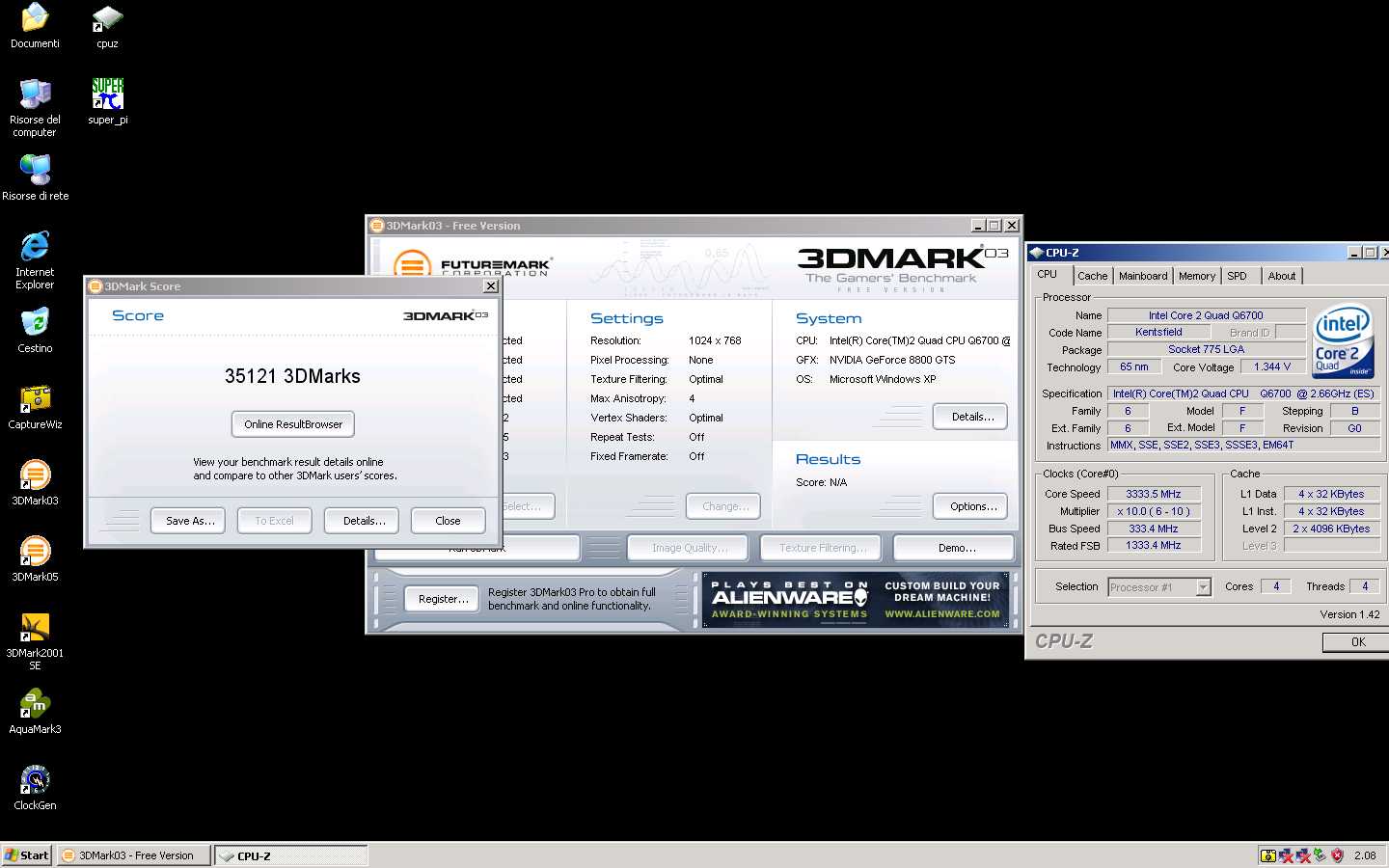Open the Start menu
The width and height of the screenshot is (1389, 868).
coord(26,855)
